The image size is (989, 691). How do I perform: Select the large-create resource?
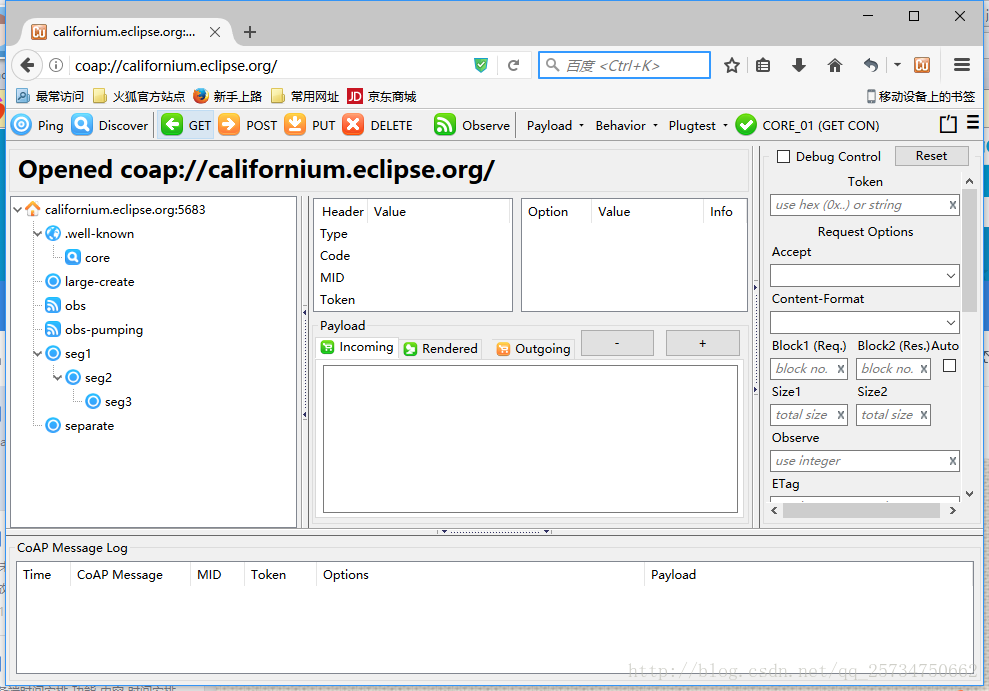pos(90,281)
